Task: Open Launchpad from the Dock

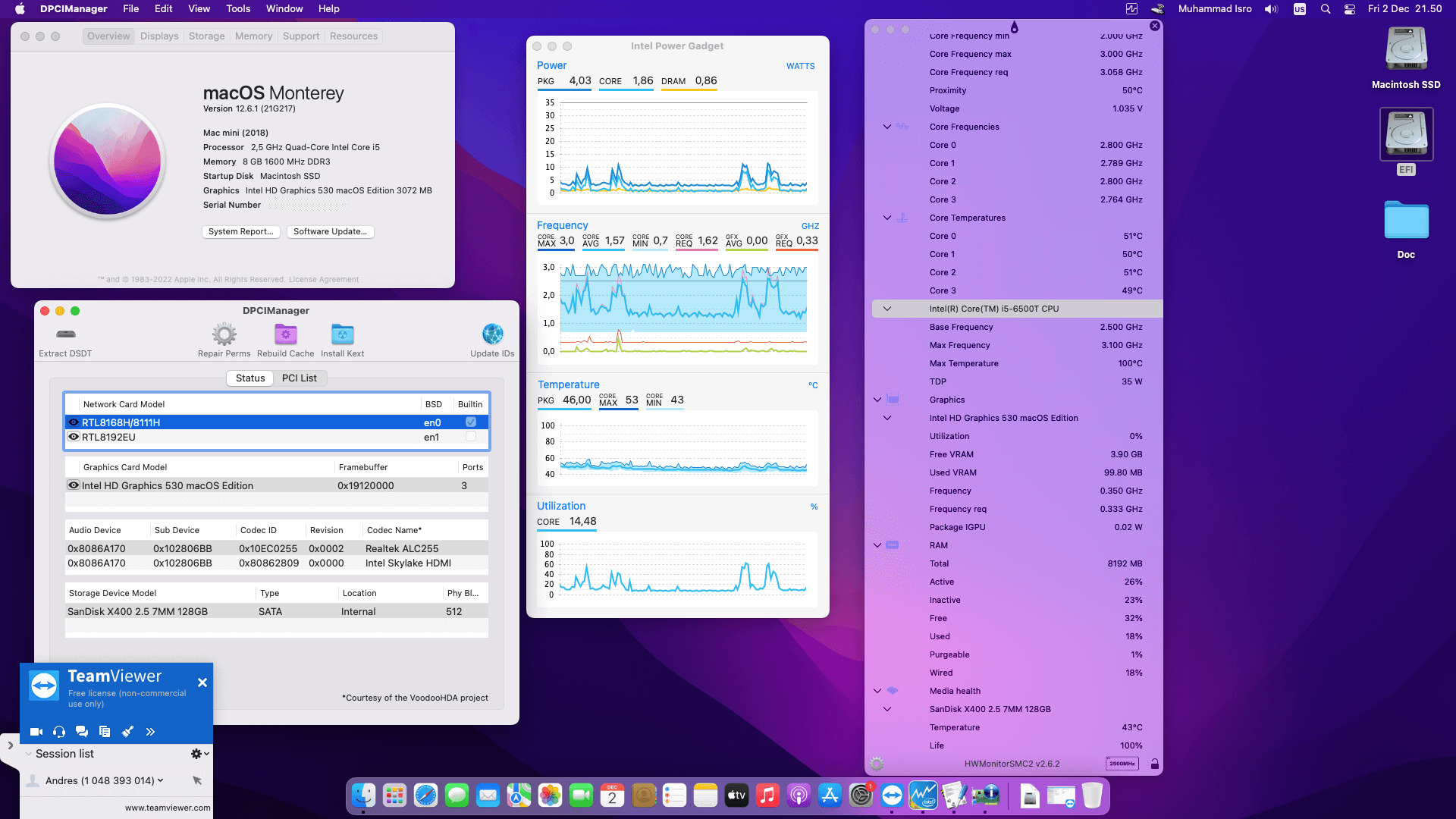Action: 394,795
